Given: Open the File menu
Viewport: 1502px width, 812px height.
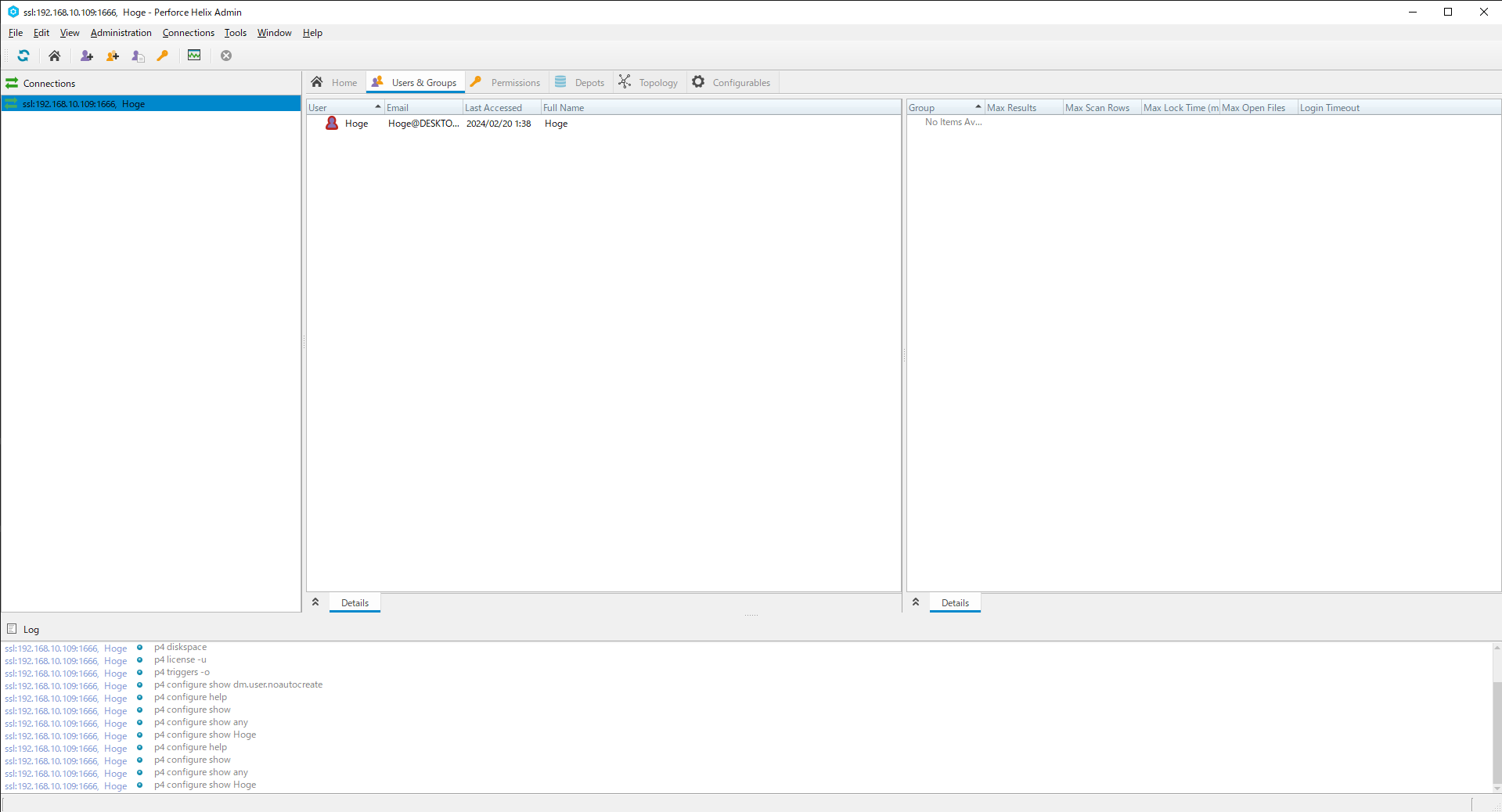Looking at the screenshot, I should 16,33.
